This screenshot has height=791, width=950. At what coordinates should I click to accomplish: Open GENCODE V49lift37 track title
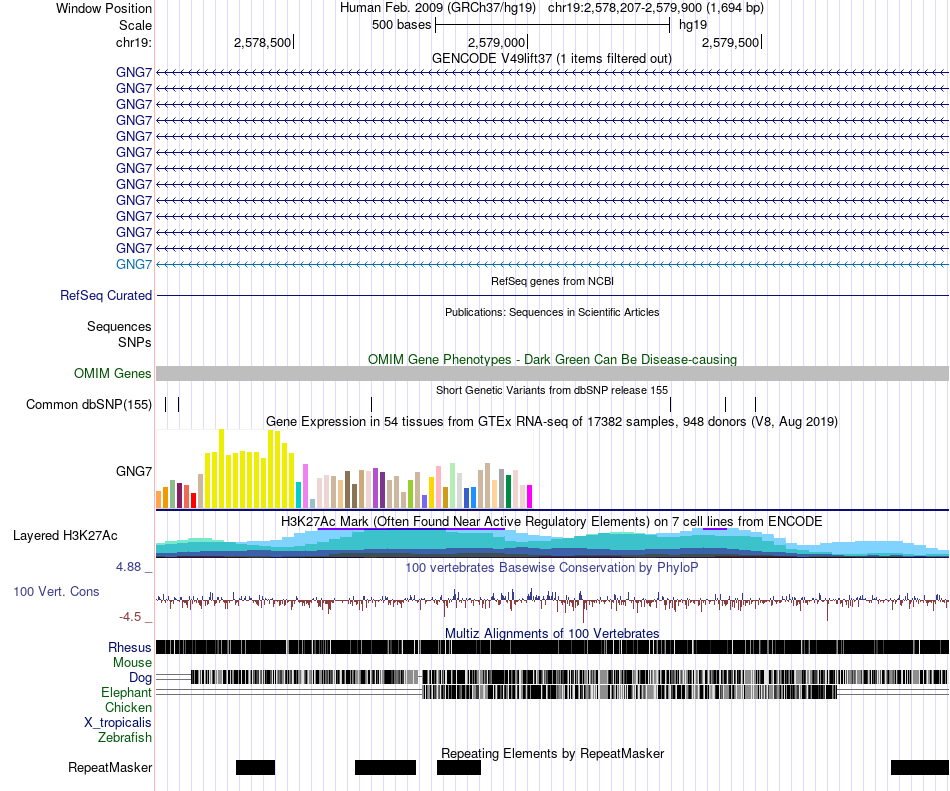coord(552,58)
